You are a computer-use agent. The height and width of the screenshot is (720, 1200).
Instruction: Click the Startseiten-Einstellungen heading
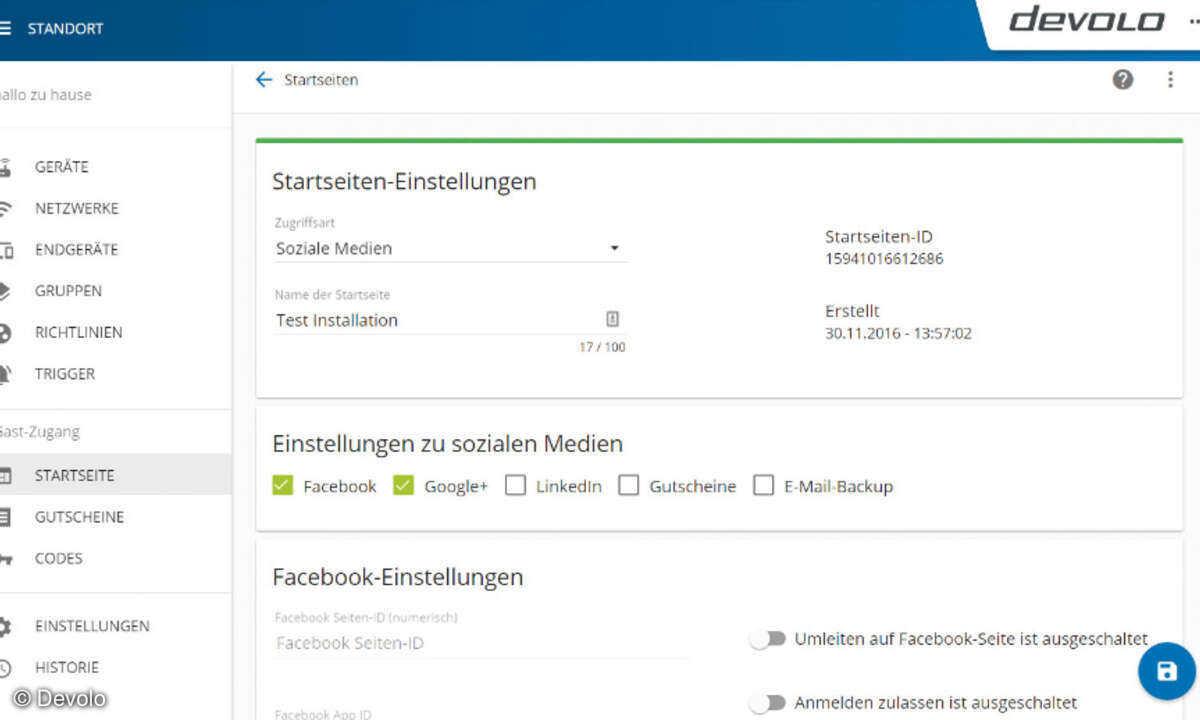pos(404,181)
